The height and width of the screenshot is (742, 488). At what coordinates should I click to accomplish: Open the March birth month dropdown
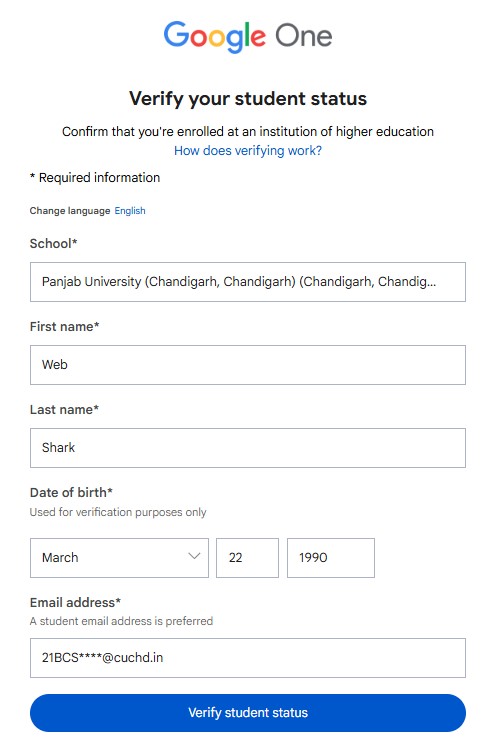coord(119,557)
